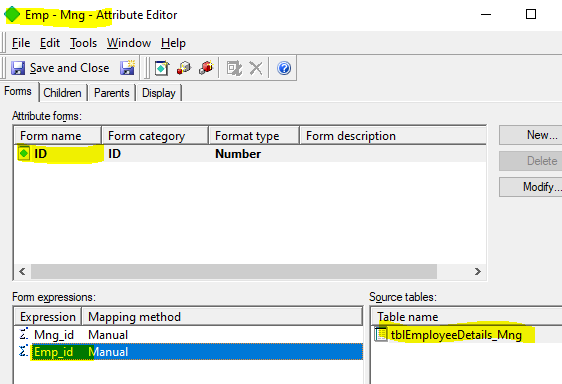
Task: Switch to the Parents tab
Action: 111,93
